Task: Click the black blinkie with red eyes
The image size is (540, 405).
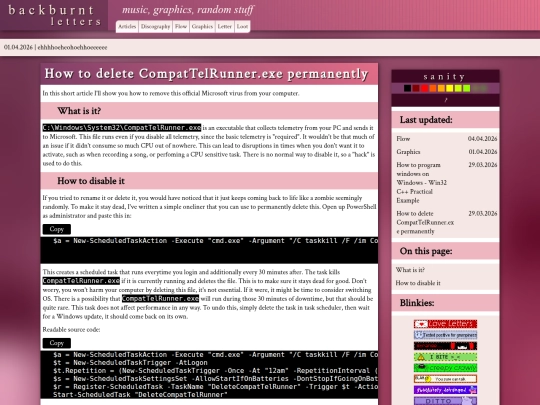Action: click(445, 346)
